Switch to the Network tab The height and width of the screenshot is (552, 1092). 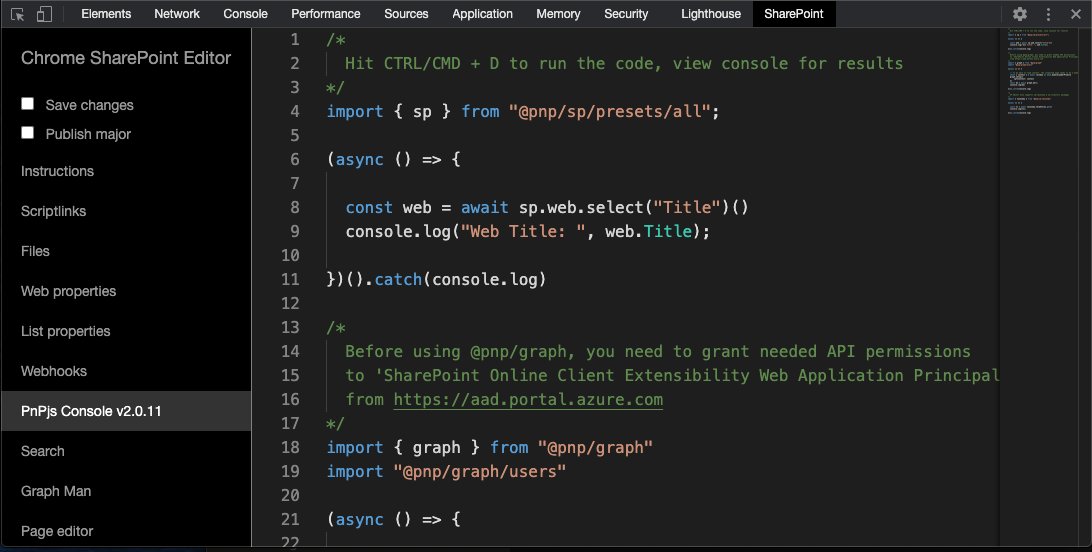pyautogui.click(x=177, y=14)
